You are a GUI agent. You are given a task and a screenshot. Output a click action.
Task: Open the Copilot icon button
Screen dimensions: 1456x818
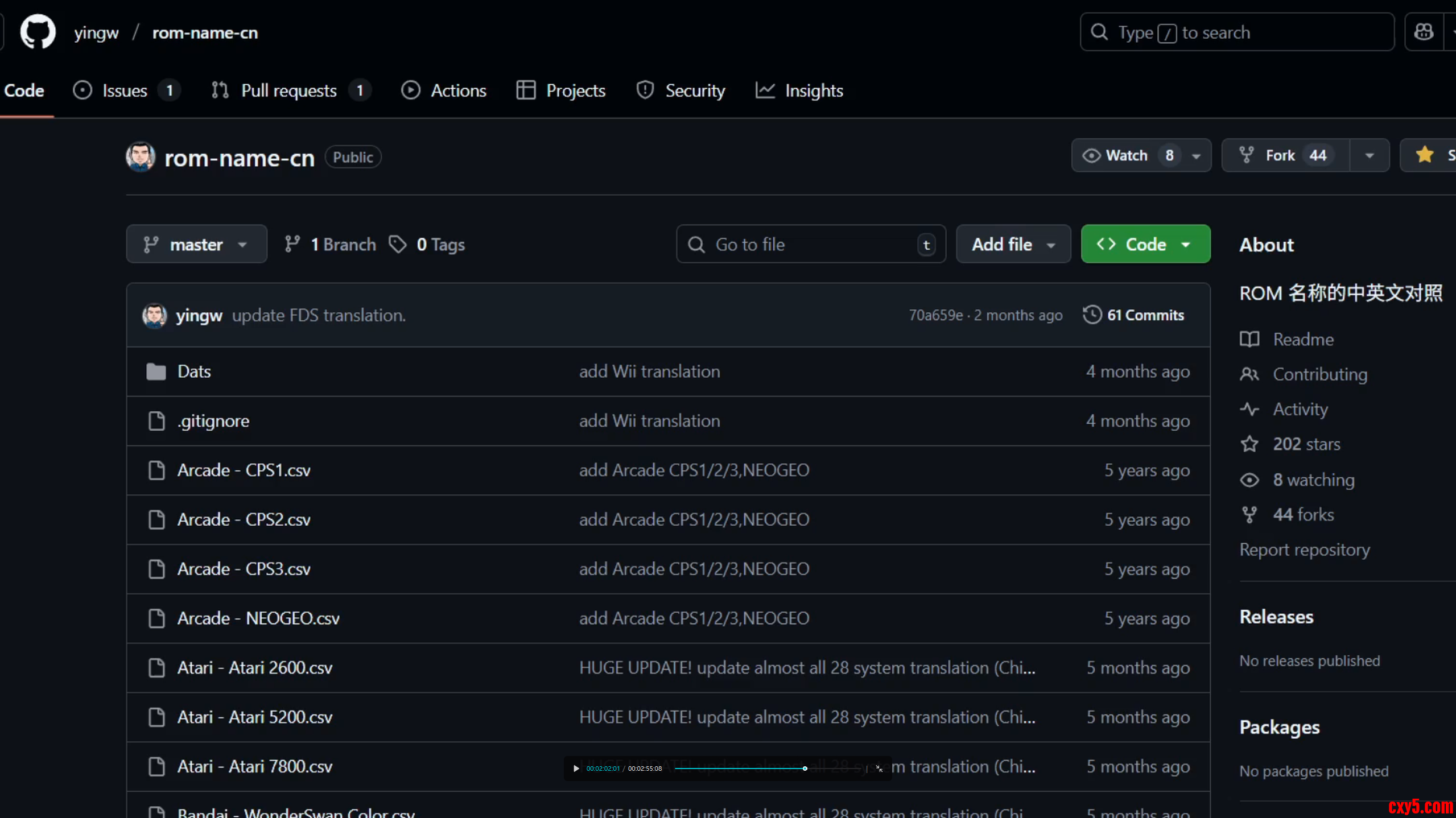pyautogui.click(x=1424, y=32)
